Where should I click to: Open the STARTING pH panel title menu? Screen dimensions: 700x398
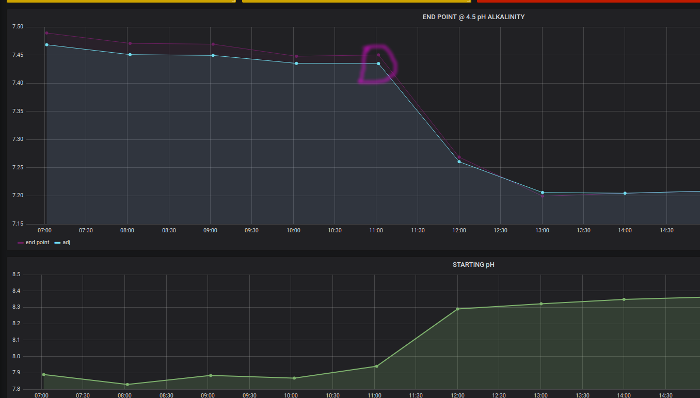[473, 265]
